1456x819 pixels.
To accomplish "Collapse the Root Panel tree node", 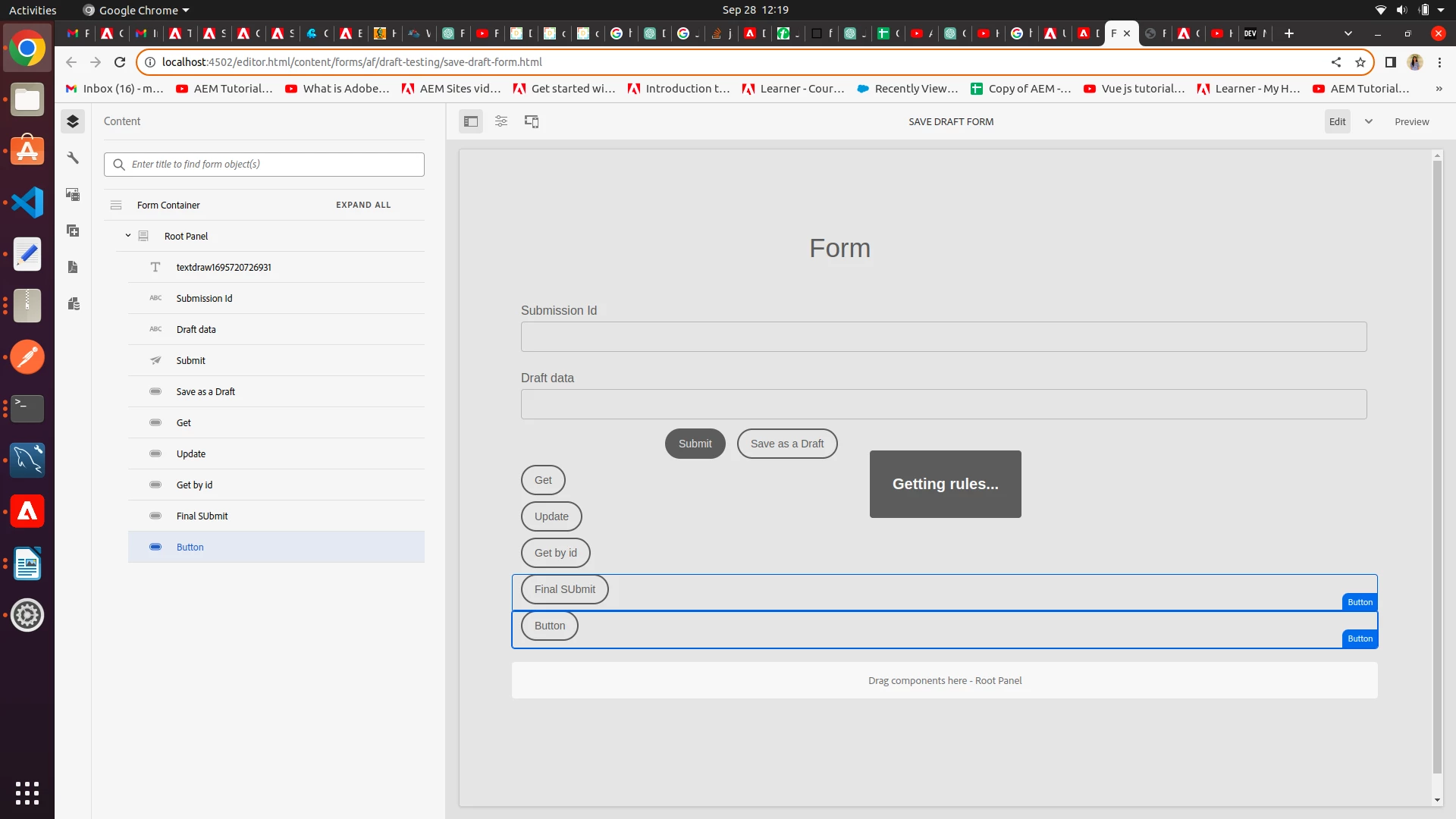I will pos(128,236).
